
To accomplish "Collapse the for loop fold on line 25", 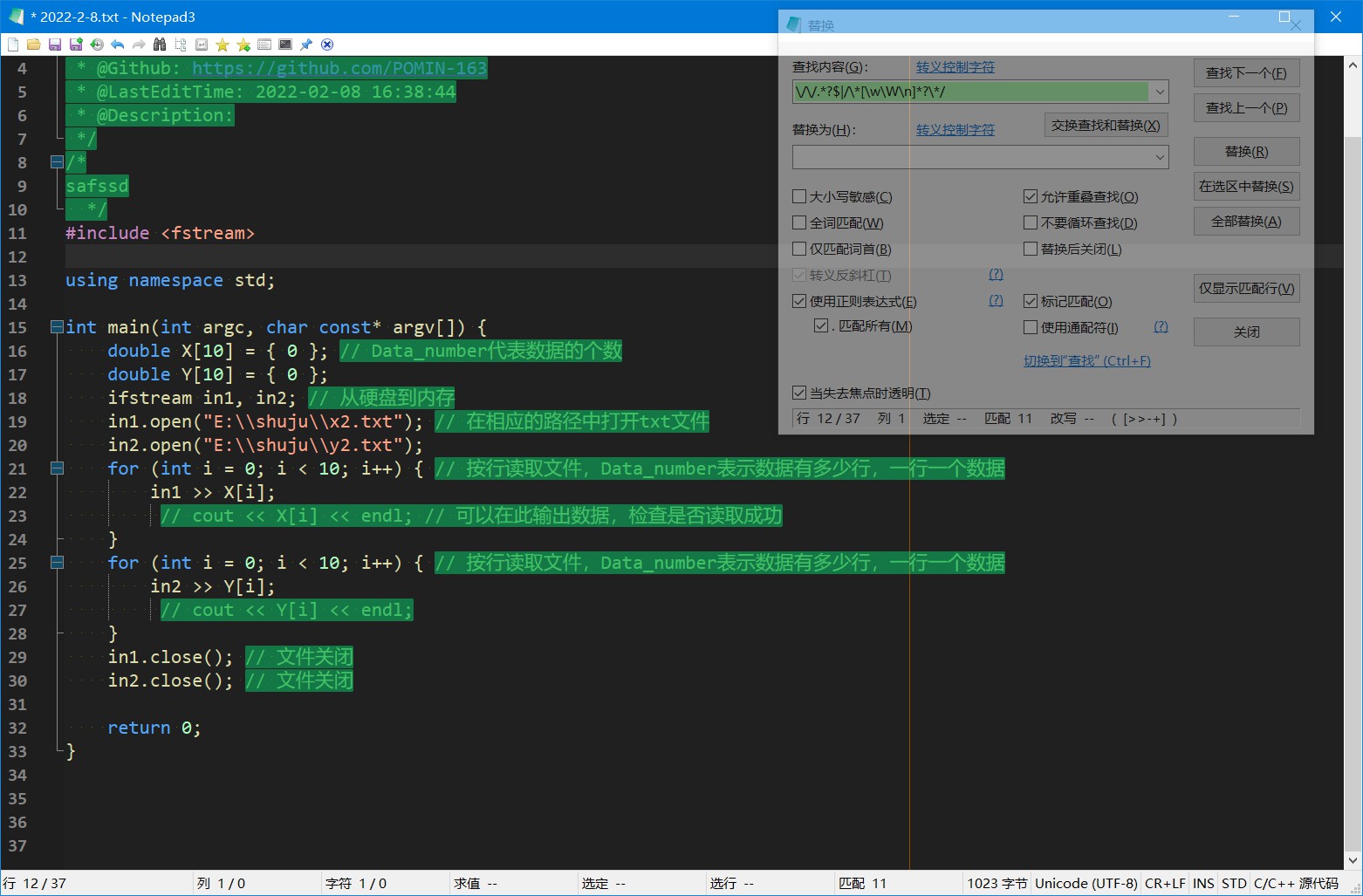I will pos(57,563).
